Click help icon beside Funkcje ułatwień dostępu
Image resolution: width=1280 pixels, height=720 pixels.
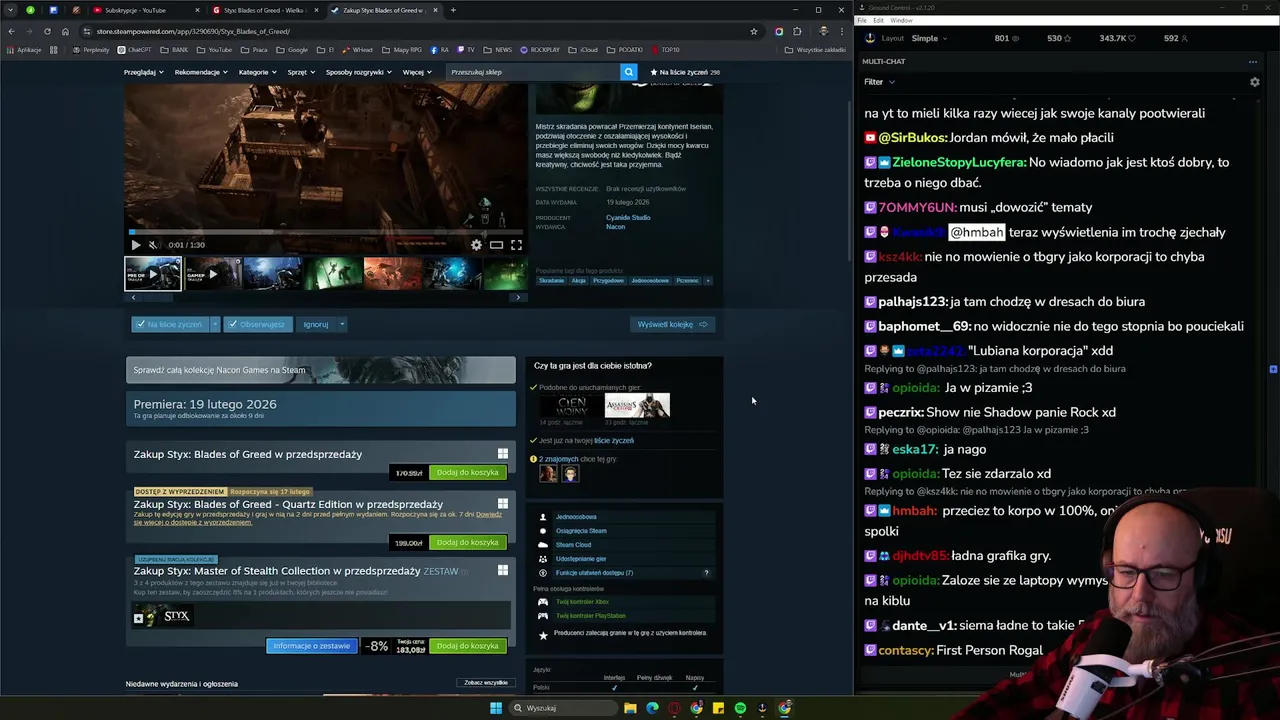706,573
